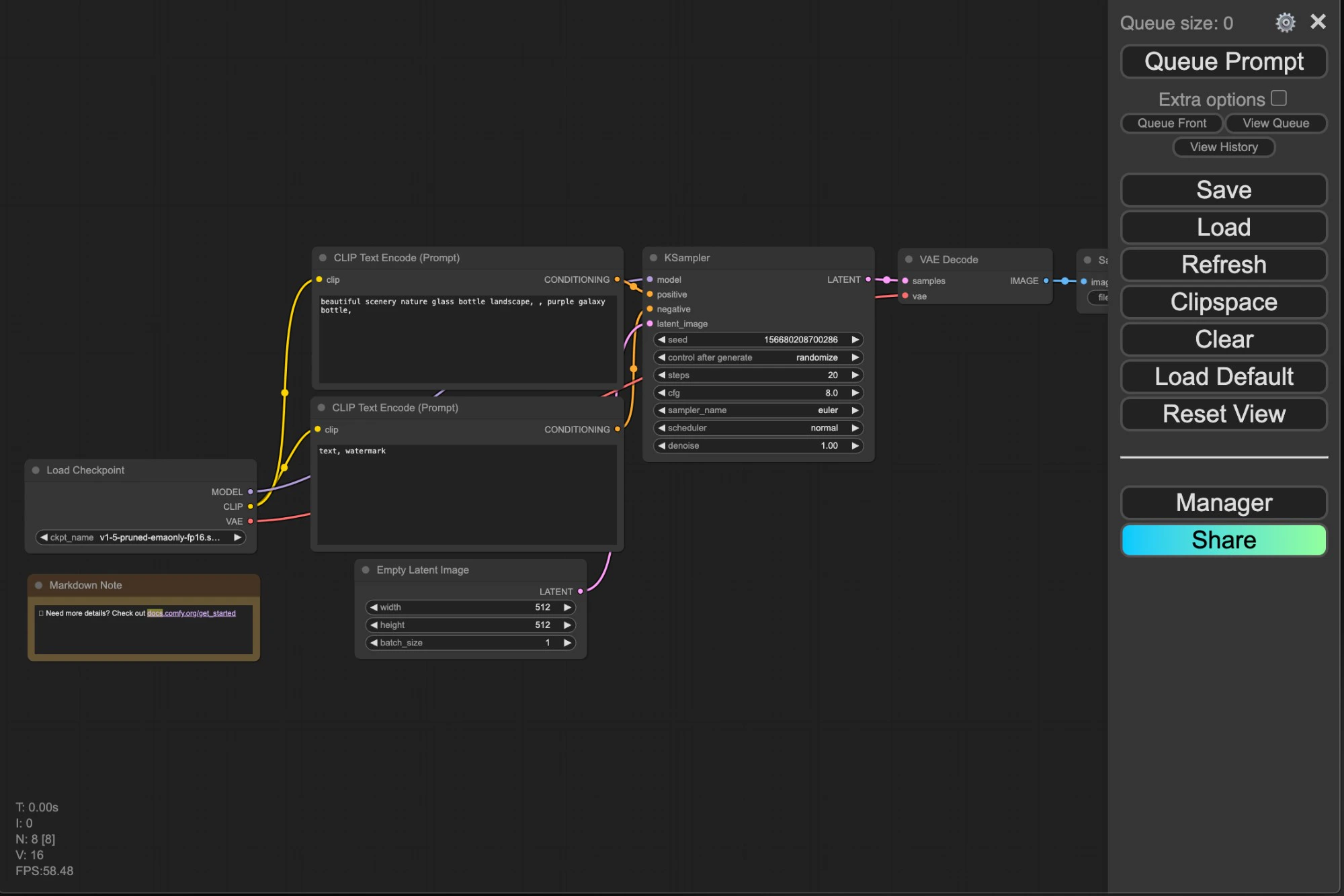Increase steps value with the right stepper arrow
The image size is (1344, 896).
coord(855,375)
